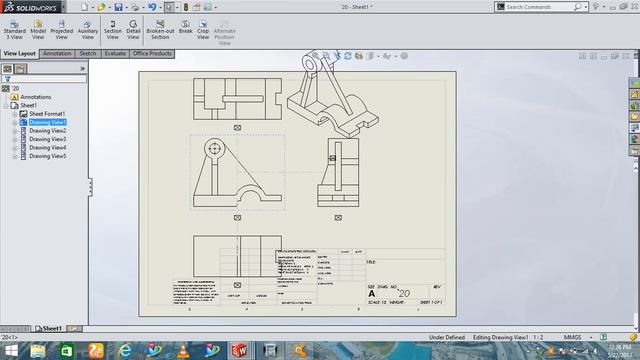Switch to the Evaluate tab
Screen dimensions: 640x360
115,53
